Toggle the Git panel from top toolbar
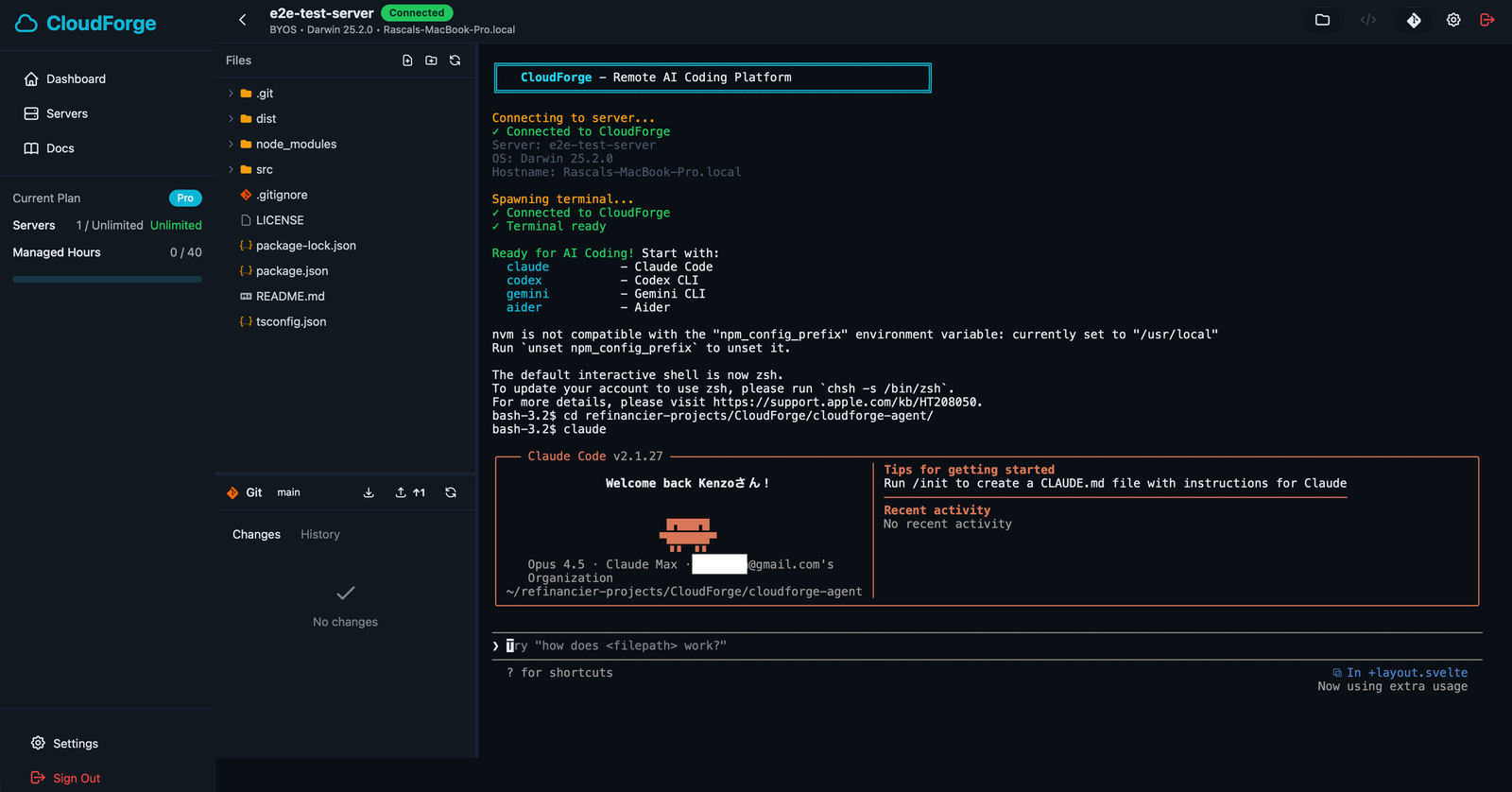This screenshot has width=1512, height=792. pyautogui.click(x=1414, y=20)
